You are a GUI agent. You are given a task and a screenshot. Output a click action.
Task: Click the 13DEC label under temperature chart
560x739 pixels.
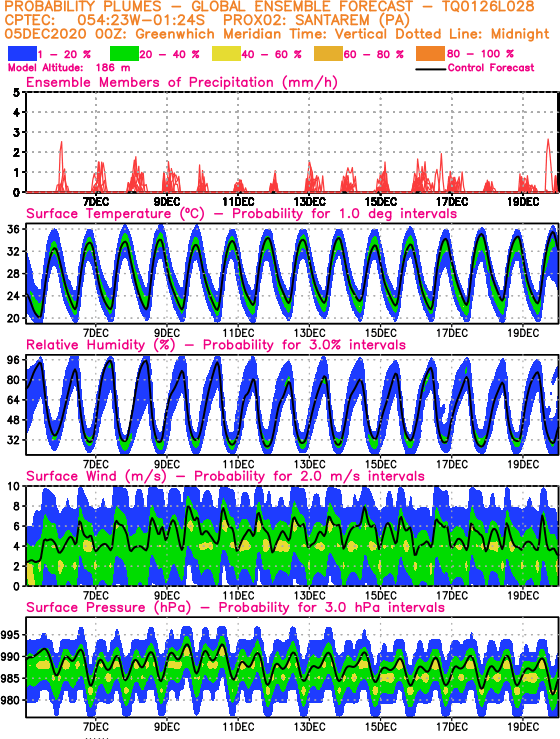pos(309,333)
